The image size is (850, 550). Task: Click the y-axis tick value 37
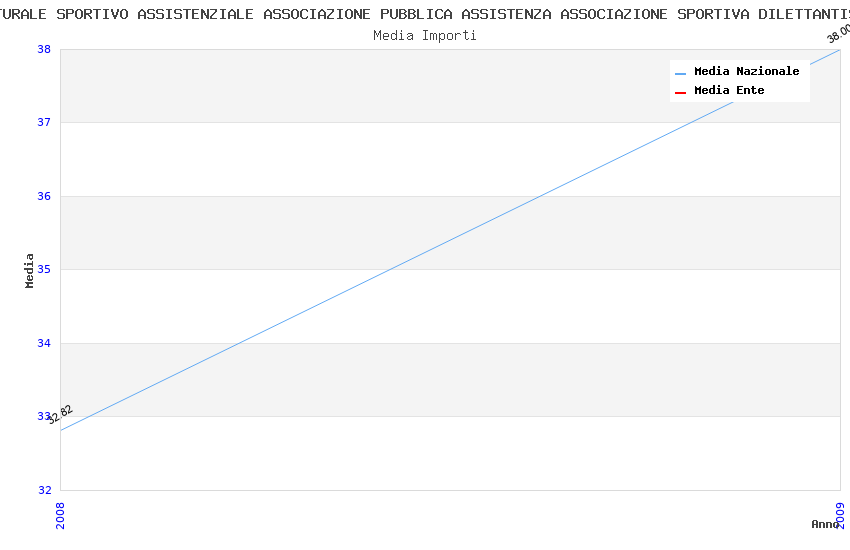(44, 122)
